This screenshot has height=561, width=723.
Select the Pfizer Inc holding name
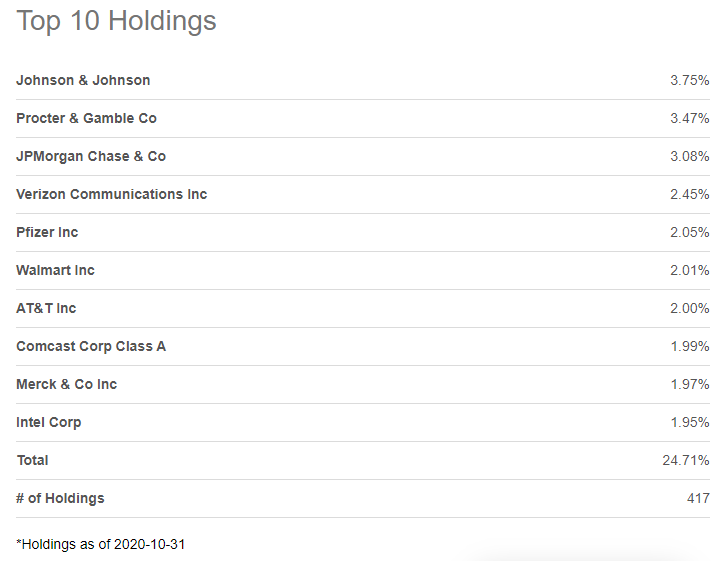point(47,232)
